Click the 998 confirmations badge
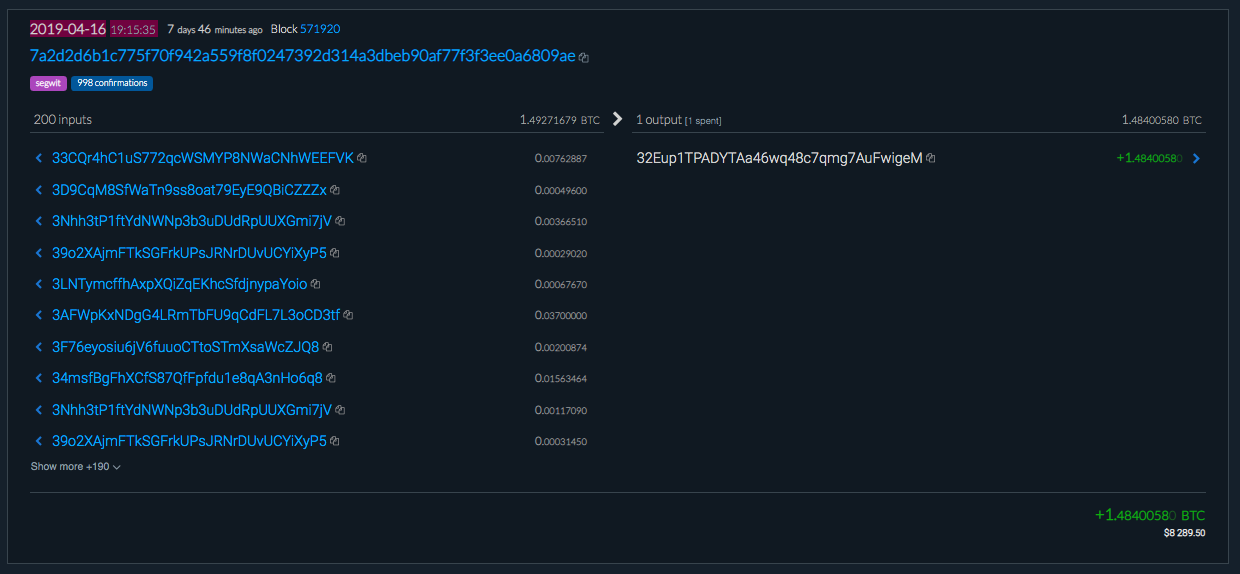1240x574 pixels. 112,83
